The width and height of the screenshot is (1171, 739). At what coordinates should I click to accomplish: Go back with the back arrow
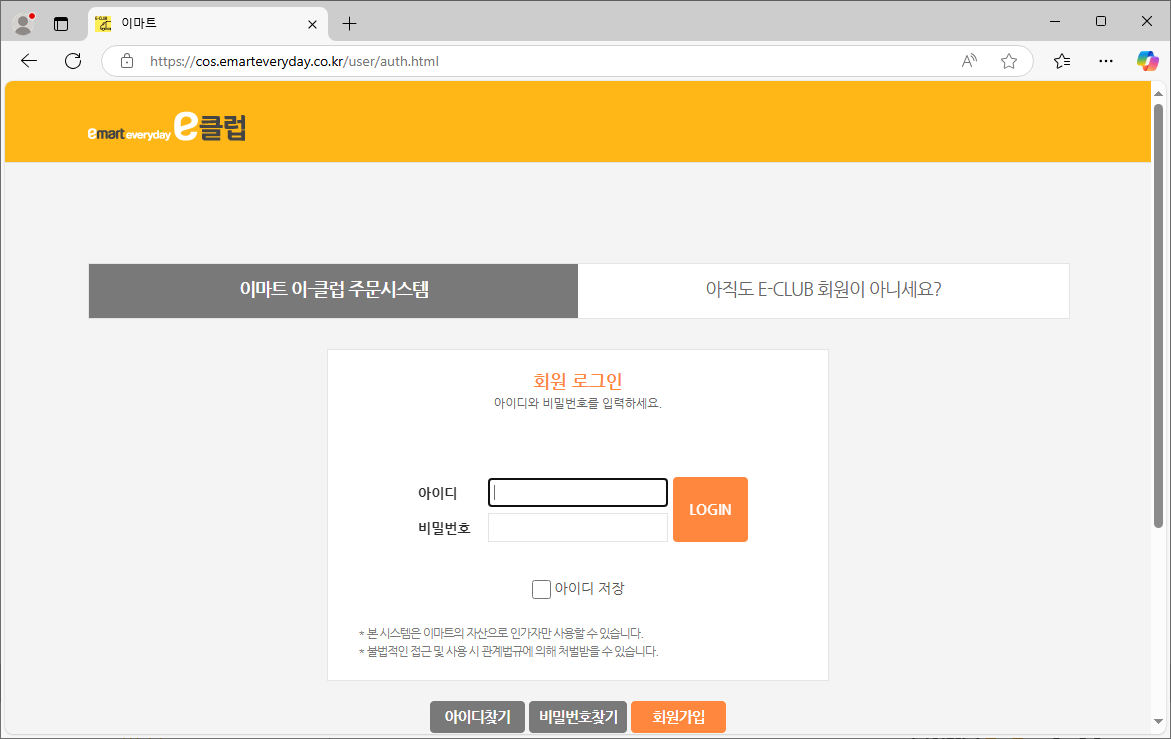(29, 61)
